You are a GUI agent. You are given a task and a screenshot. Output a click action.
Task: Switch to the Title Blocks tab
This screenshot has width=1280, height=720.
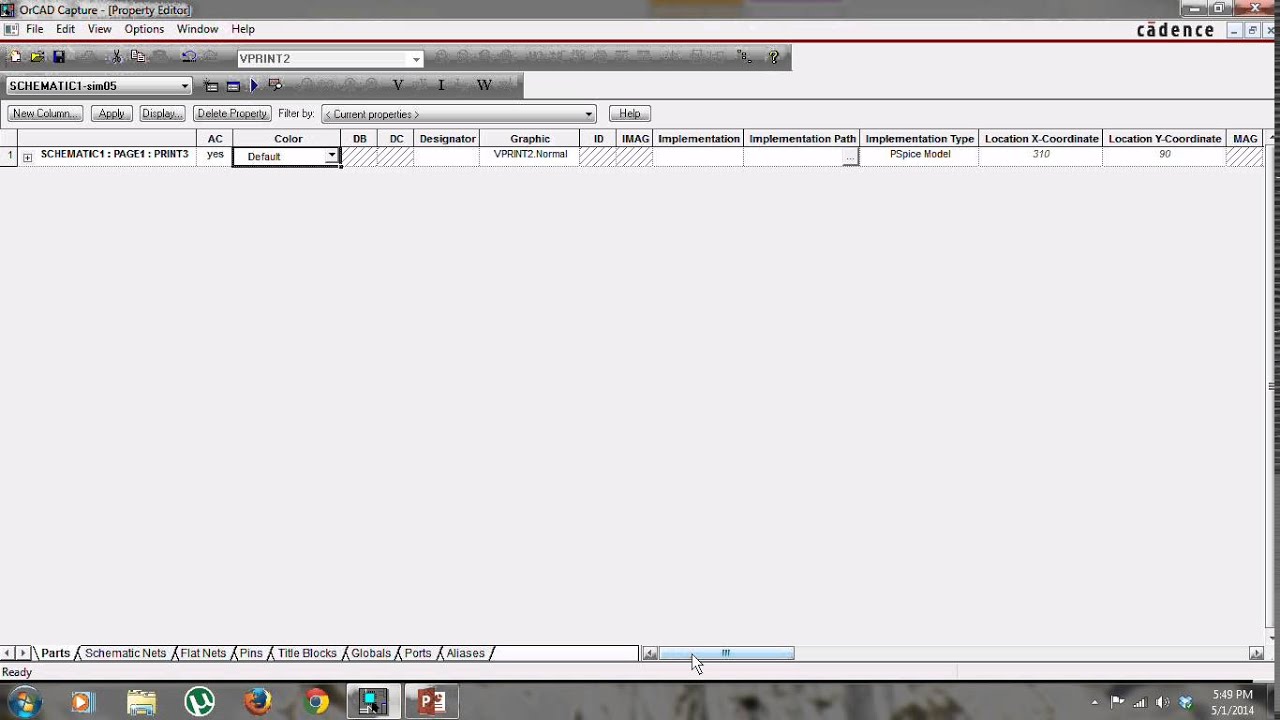(307, 653)
